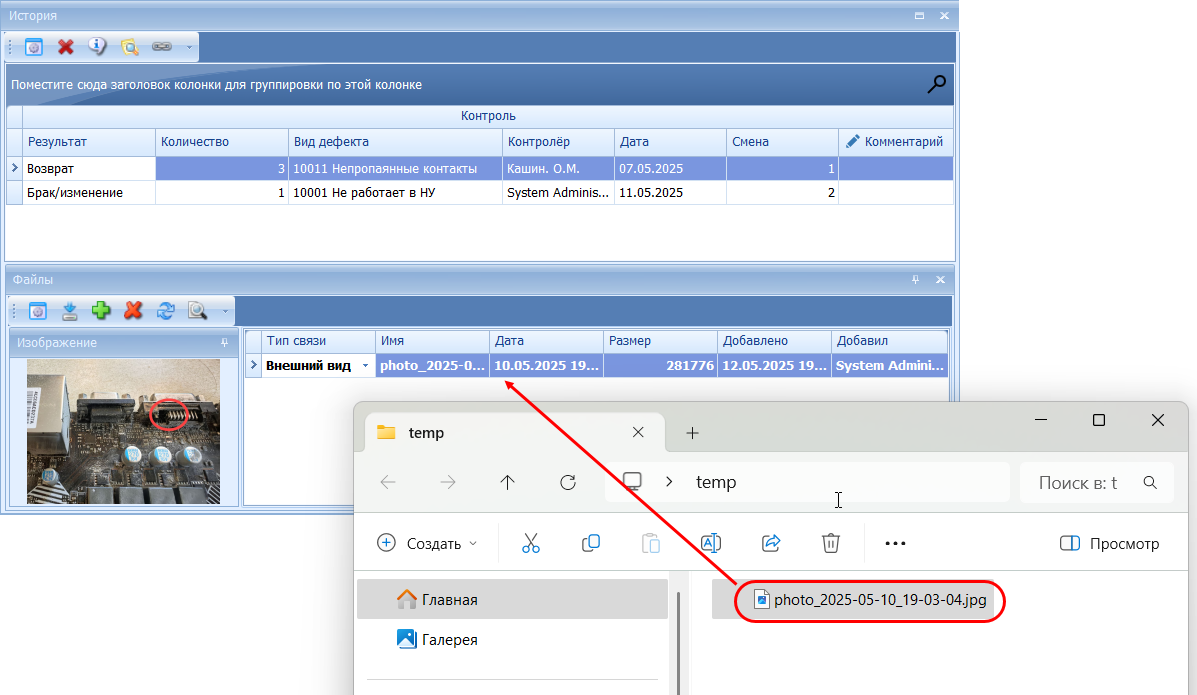The height and width of the screenshot is (695, 1197).
Task: Click the trash delete icon in Explorer
Action: coord(830,543)
